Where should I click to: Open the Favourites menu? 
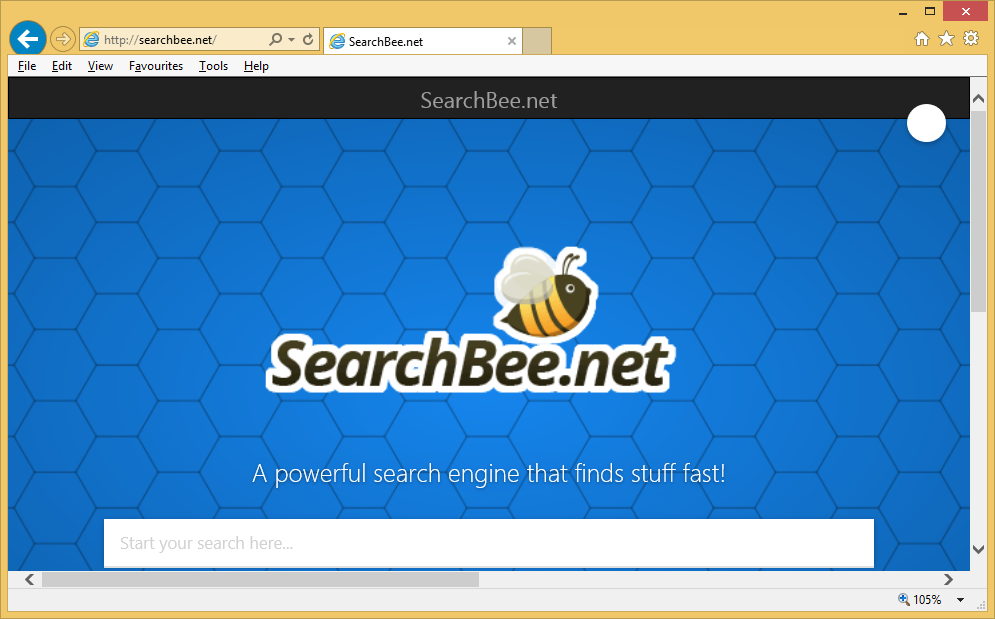point(155,66)
